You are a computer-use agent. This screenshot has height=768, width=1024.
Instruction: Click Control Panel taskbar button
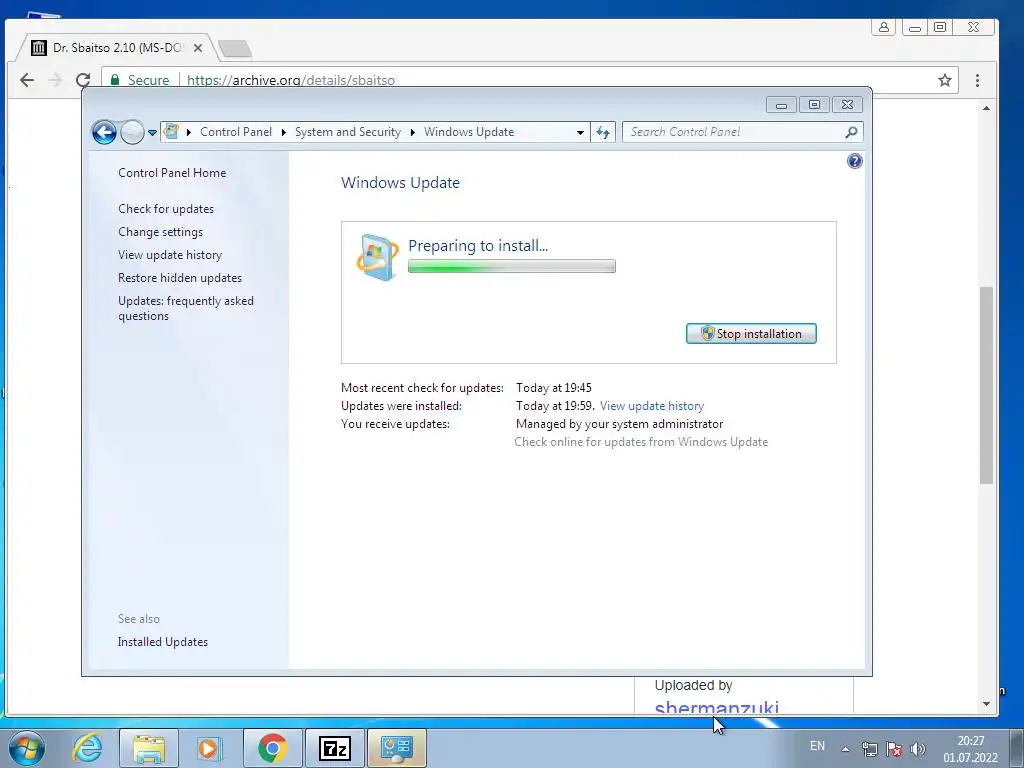[397, 748]
